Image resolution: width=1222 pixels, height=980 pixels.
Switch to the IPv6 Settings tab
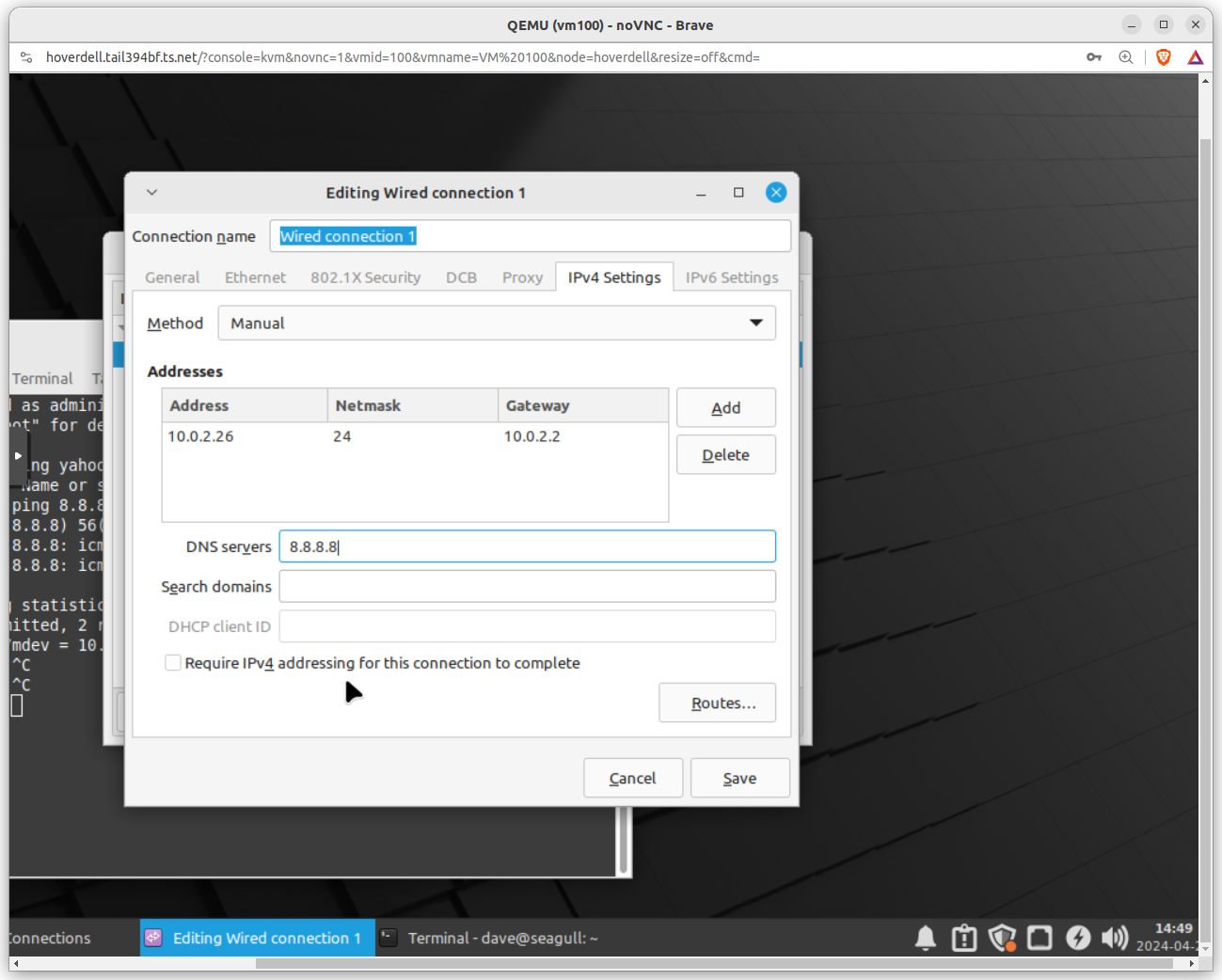pos(732,277)
